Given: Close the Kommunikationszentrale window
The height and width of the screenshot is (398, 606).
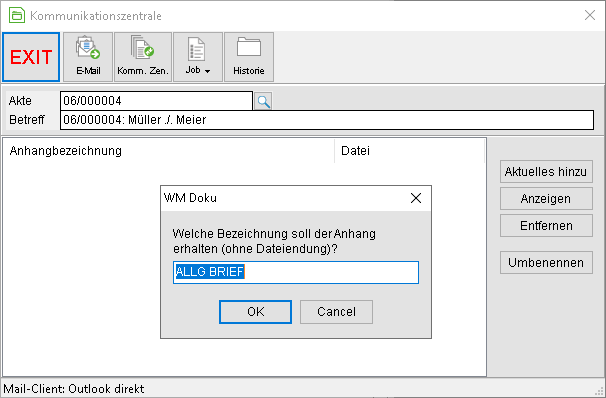Looking at the screenshot, I should (x=590, y=15).
